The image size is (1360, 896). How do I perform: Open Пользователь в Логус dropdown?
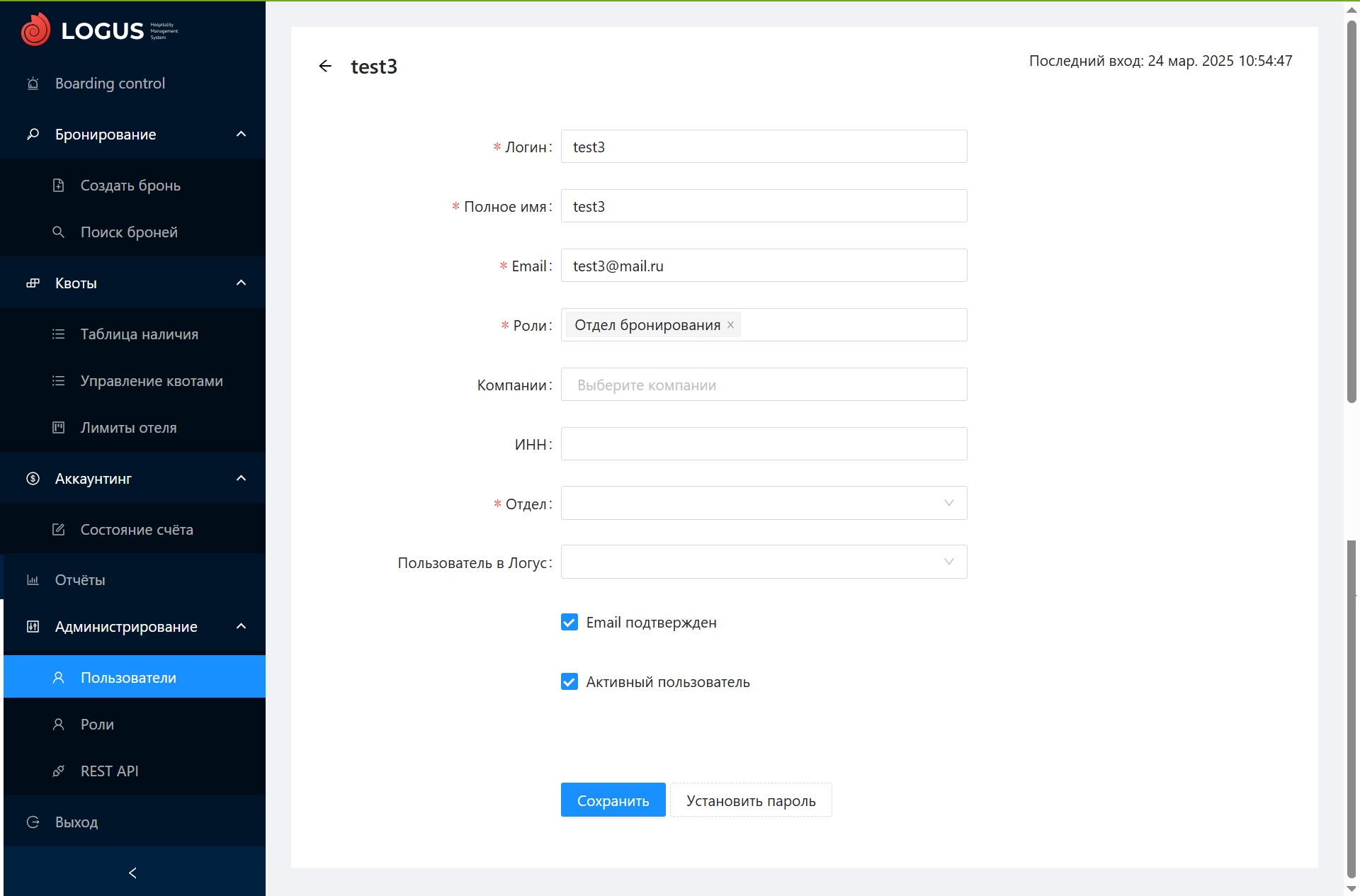[x=764, y=562]
